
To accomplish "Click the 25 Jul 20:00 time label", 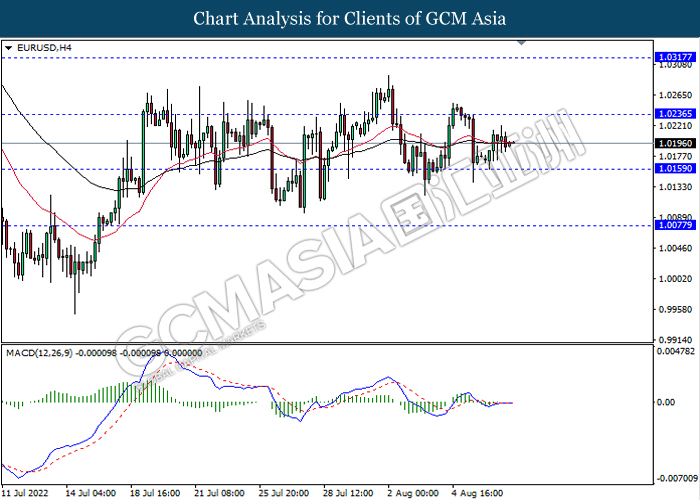I will [x=283, y=493].
